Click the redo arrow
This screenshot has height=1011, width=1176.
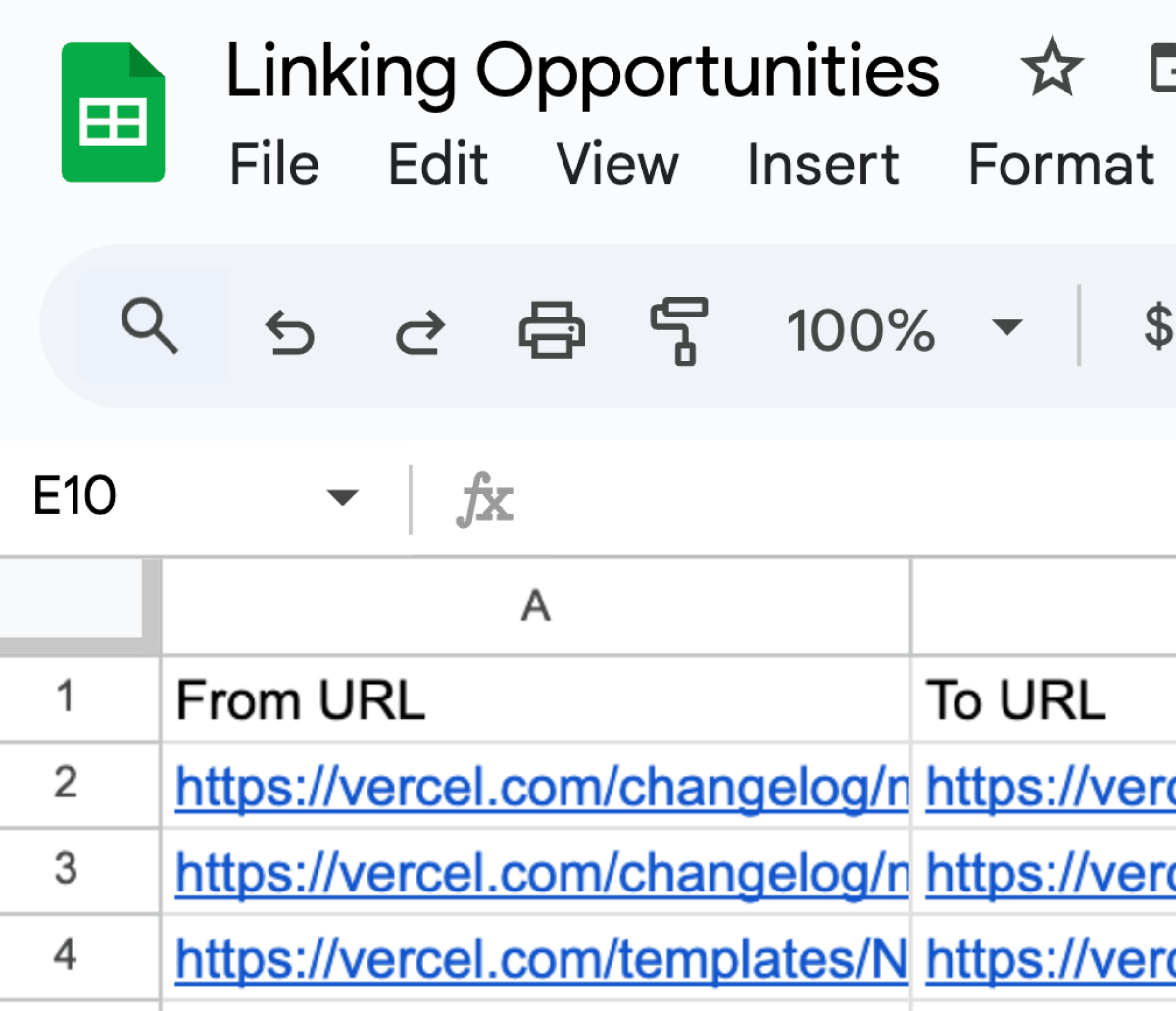coord(419,330)
